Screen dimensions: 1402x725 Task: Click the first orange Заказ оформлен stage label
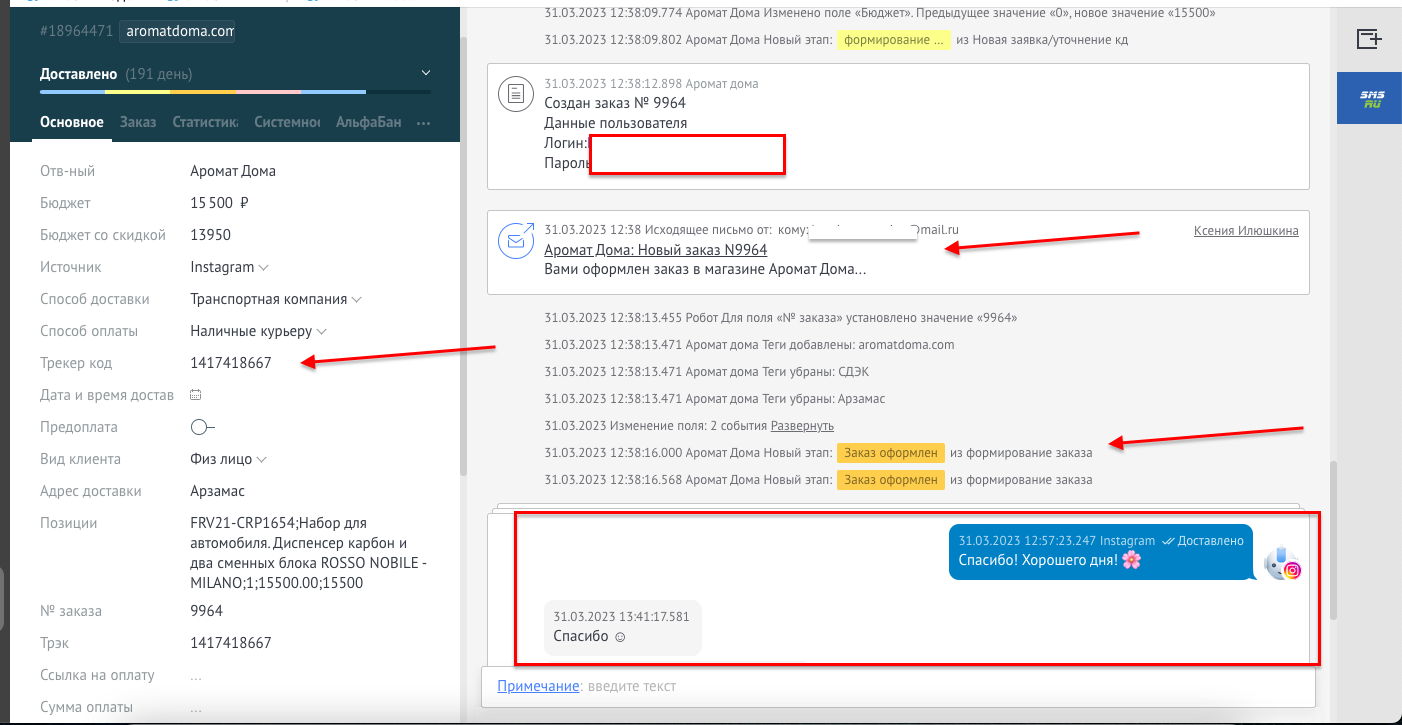(x=891, y=453)
